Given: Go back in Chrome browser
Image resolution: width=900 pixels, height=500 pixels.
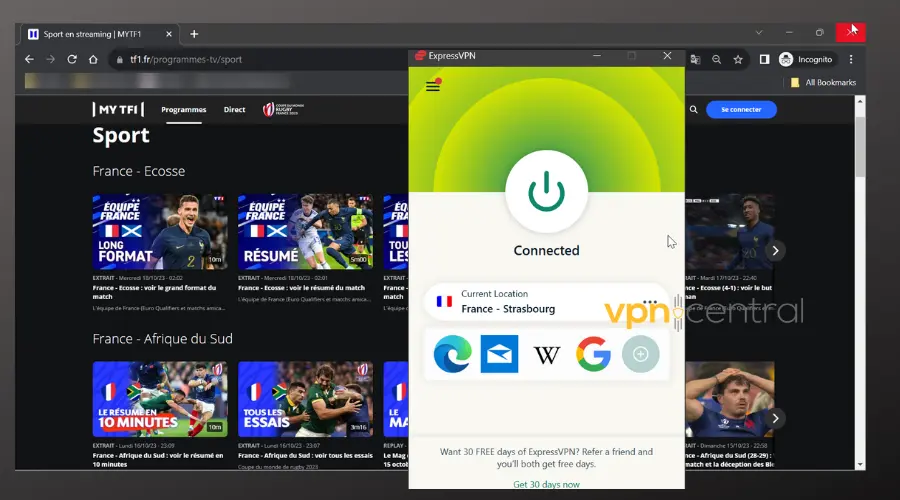Looking at the screenshot, I should 29,59.
